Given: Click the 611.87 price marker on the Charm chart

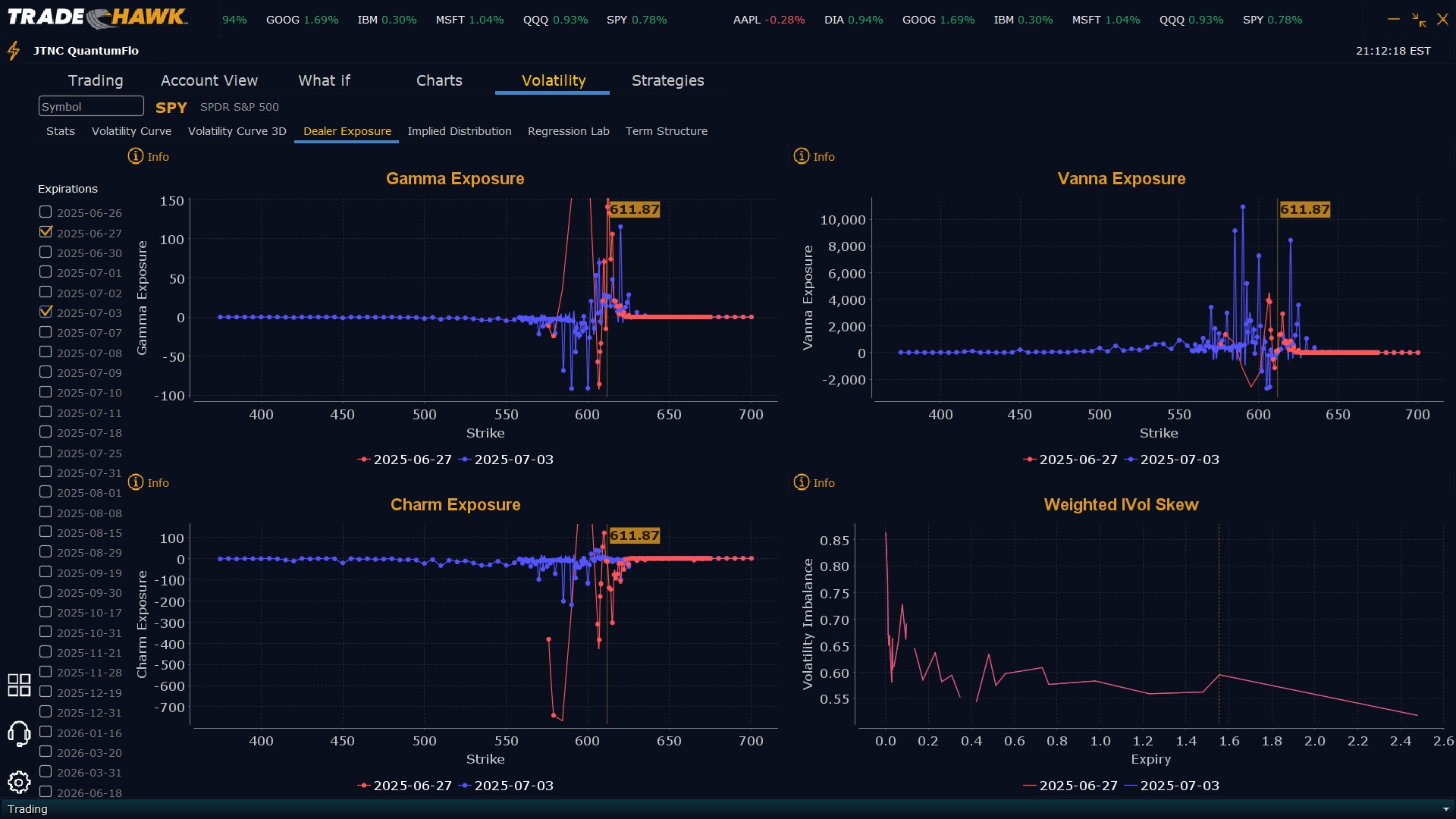Looking at the screenshot, I should coord(634,535).
